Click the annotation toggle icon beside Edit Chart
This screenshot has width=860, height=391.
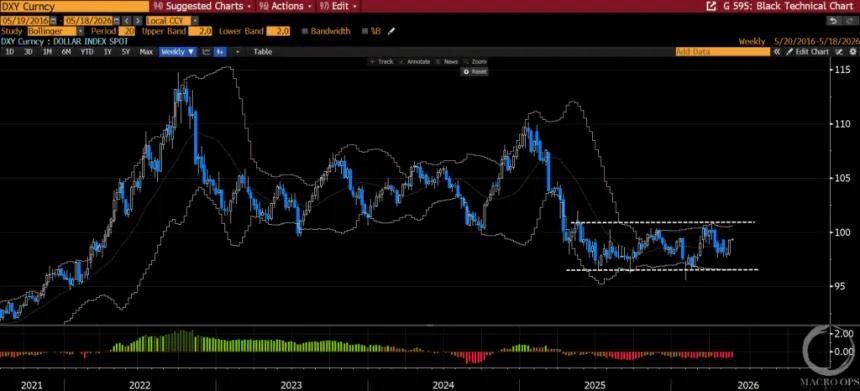click(839, 52)
